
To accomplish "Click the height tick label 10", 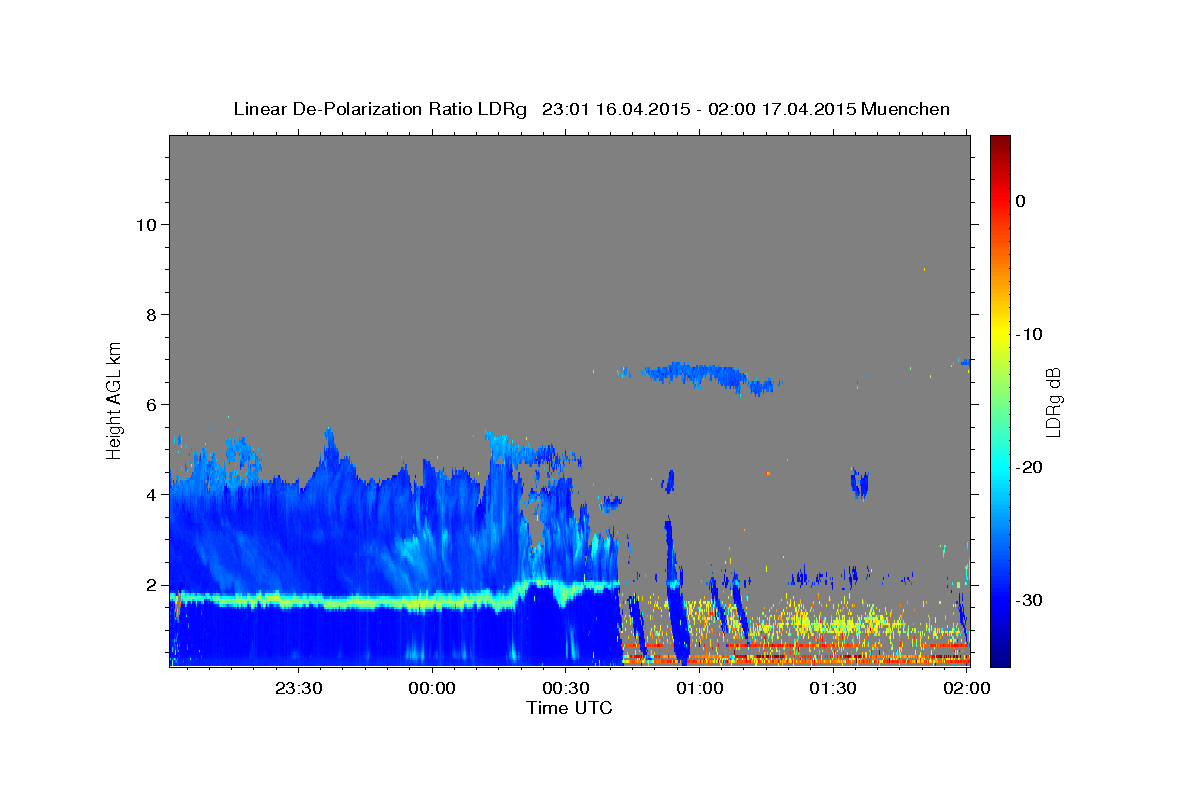I will tap(145, 224).
